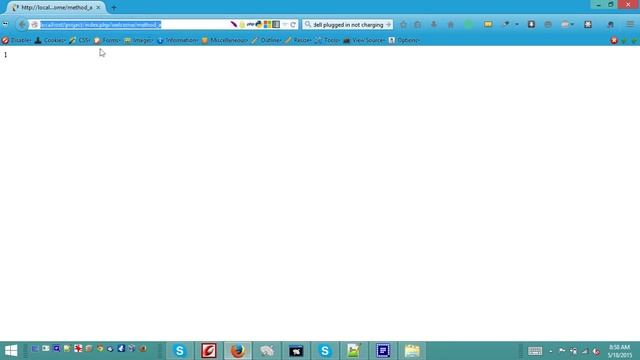This screenshot has width=640, height=360.
Task: Click the green circle toolbar icon
Action: (469, 24)
